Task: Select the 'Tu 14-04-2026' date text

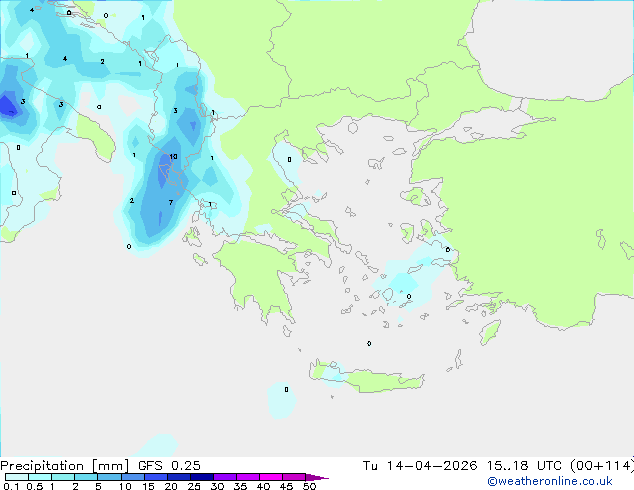Action: click(x=420, y=466)
